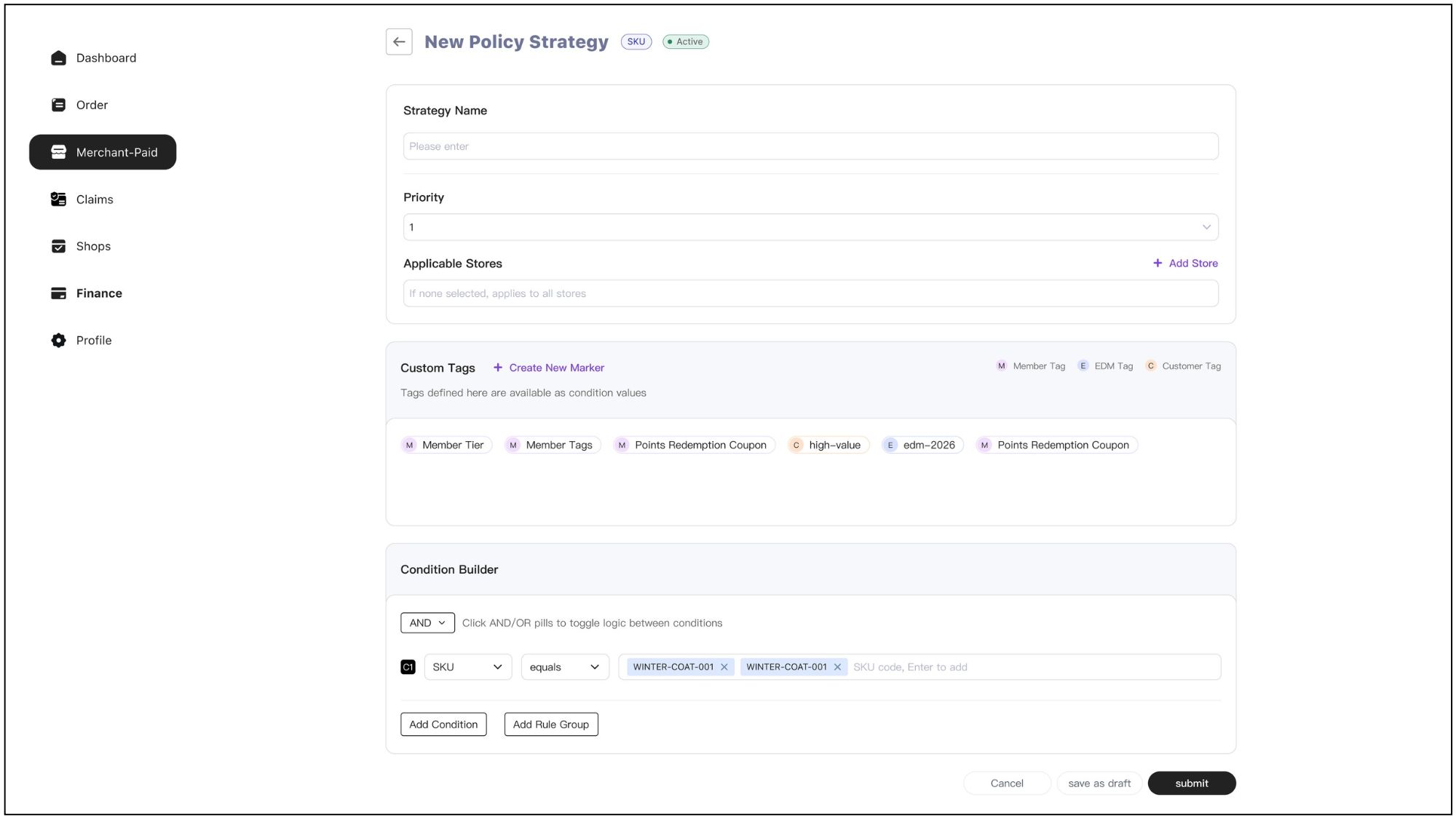
Task: Select the first Points Redemption Coupon tag
Action: pyautogui.click(x=694, y=445)
